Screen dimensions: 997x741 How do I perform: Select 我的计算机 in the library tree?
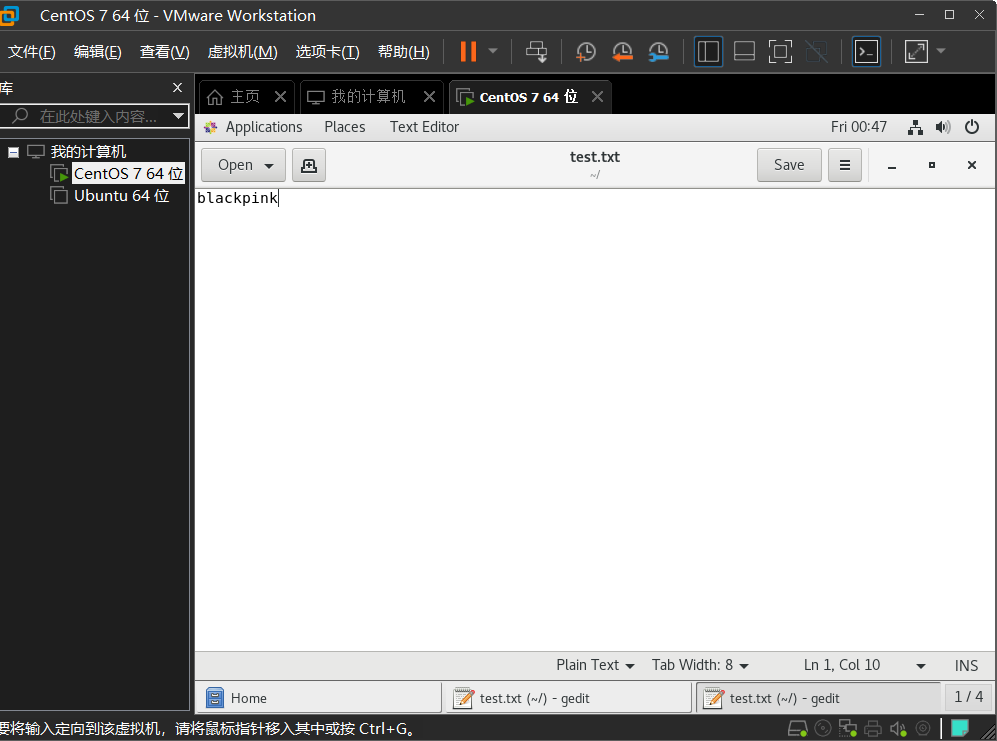[x=88, y=151]
